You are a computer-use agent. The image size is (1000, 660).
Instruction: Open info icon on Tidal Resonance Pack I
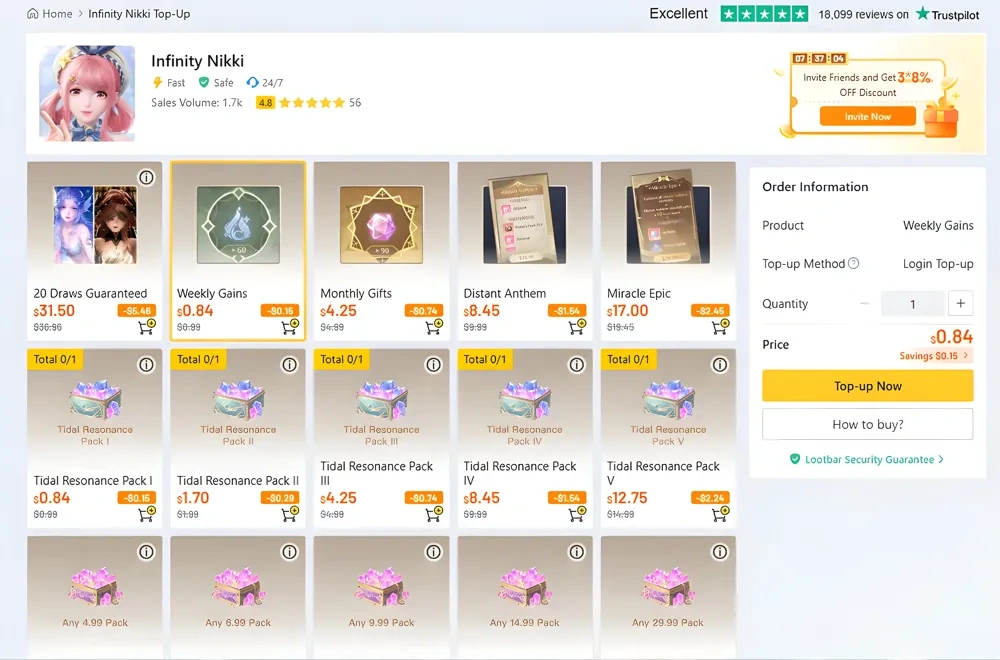(x=147, y=365)
